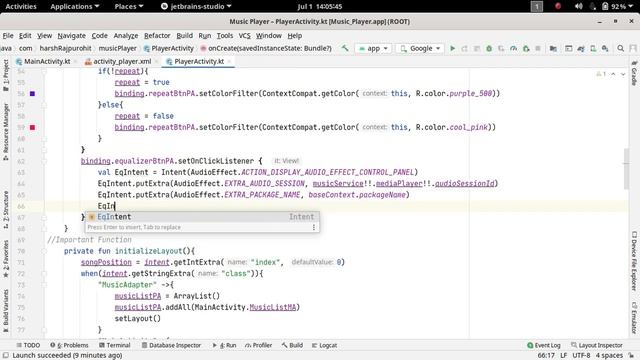Open the Places menu dropdown
640x360 pixels.
tap(129, 6)
